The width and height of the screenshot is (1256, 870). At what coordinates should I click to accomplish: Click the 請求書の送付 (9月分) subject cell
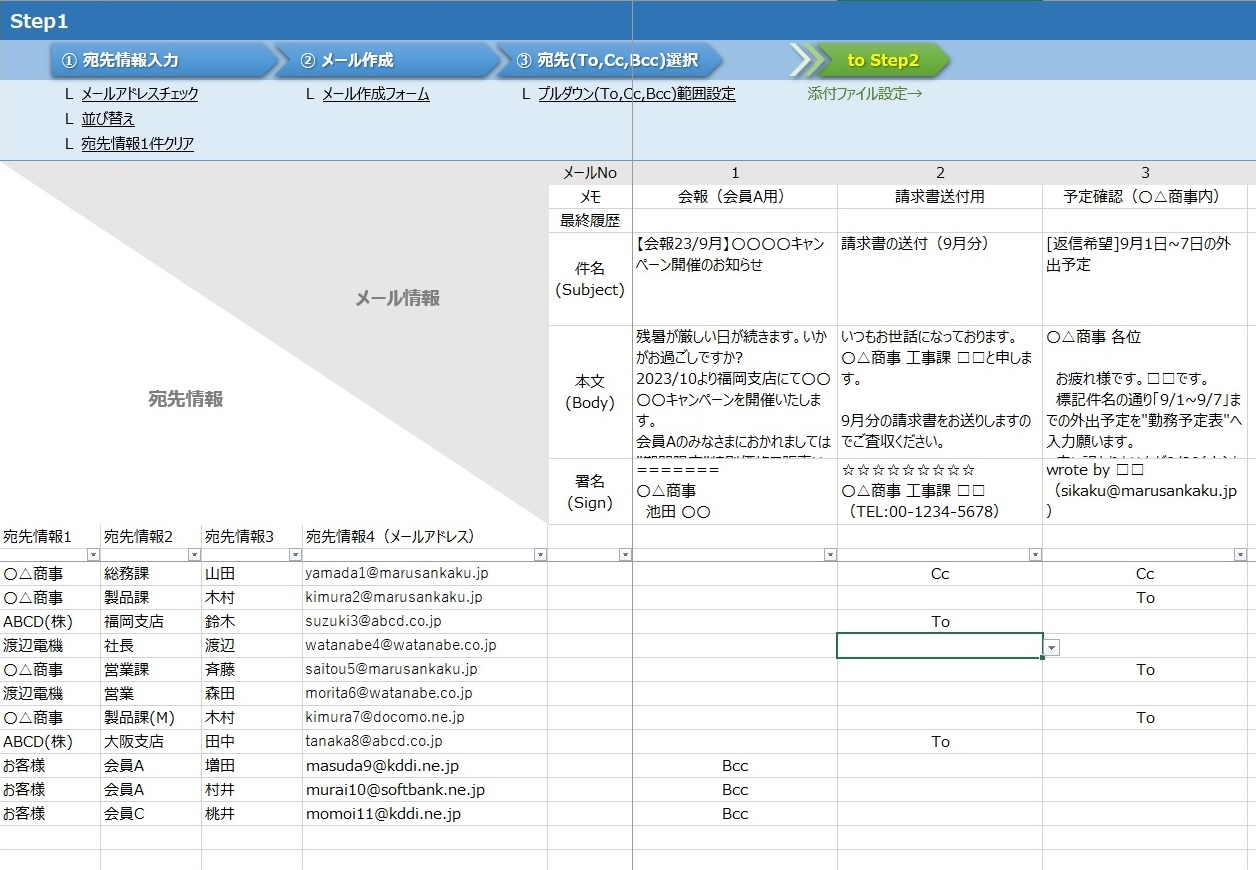939,278
